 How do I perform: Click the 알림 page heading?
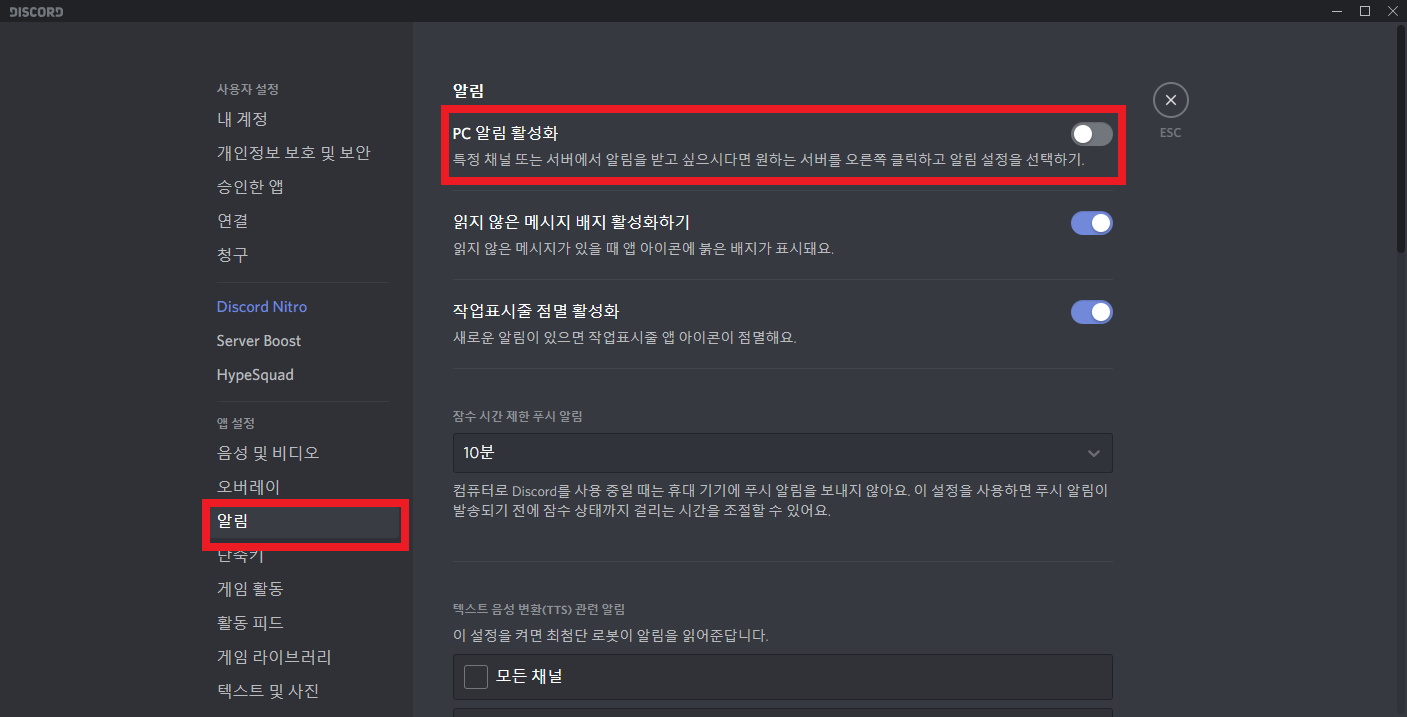point(468,91)
